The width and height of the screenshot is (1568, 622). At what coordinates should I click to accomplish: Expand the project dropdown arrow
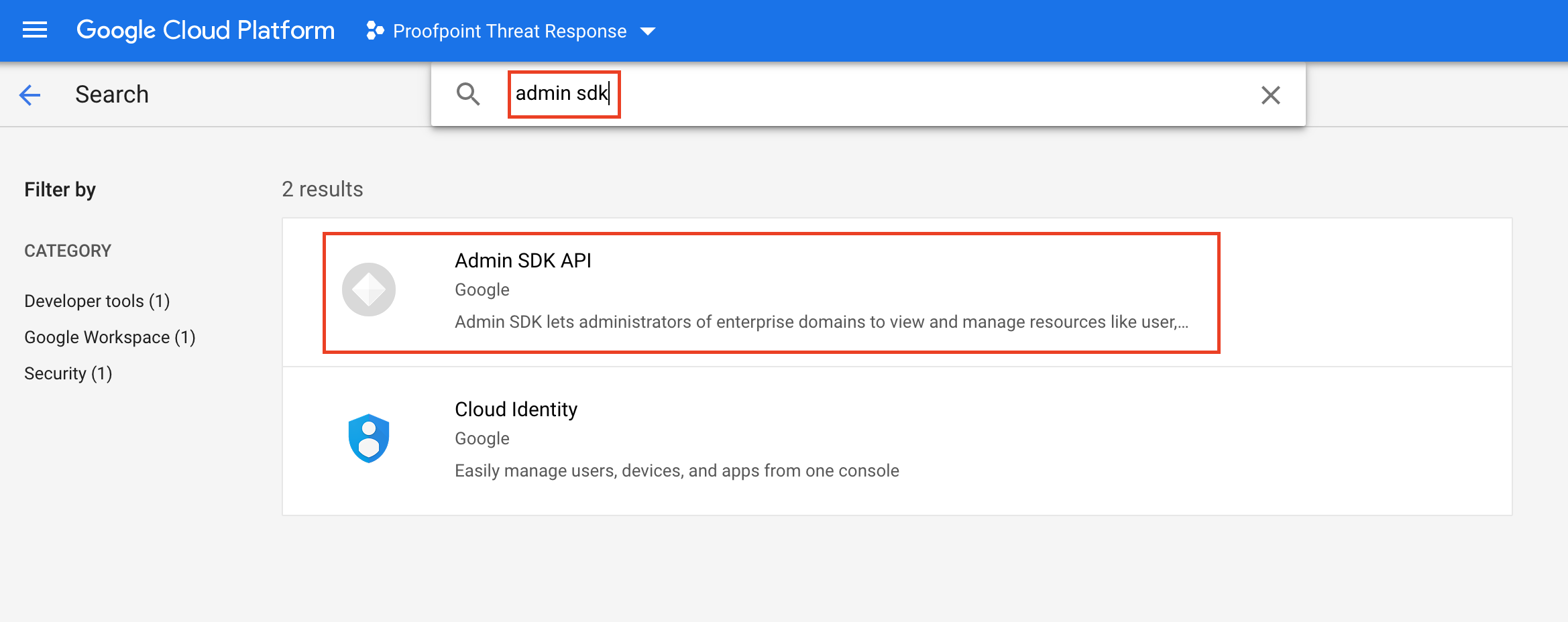(648, 32)
